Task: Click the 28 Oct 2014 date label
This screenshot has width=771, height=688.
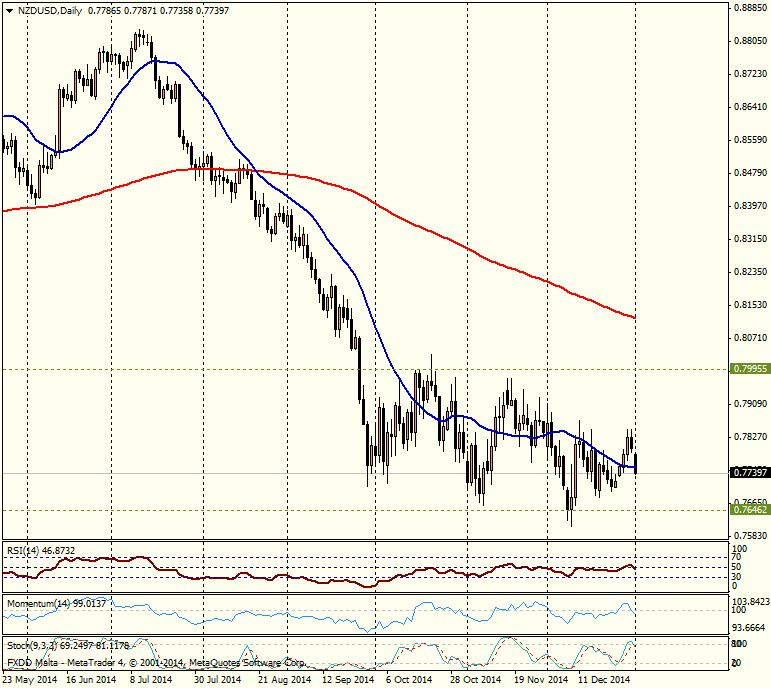Action: click(x=474, y=679)
